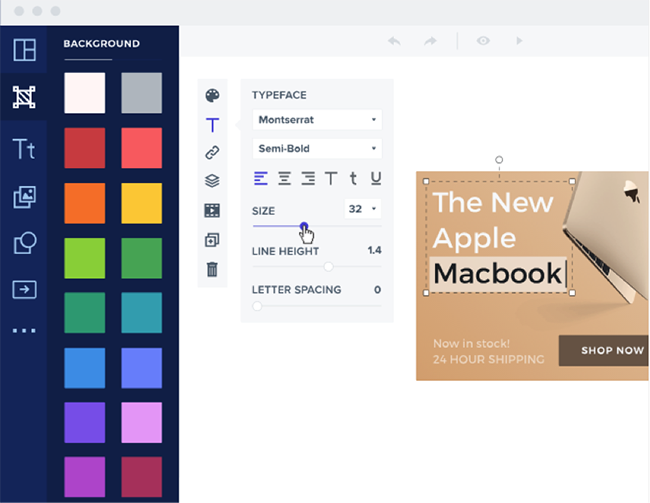
Task: Click the duplicate element icon
Action: tap(212, 240)
